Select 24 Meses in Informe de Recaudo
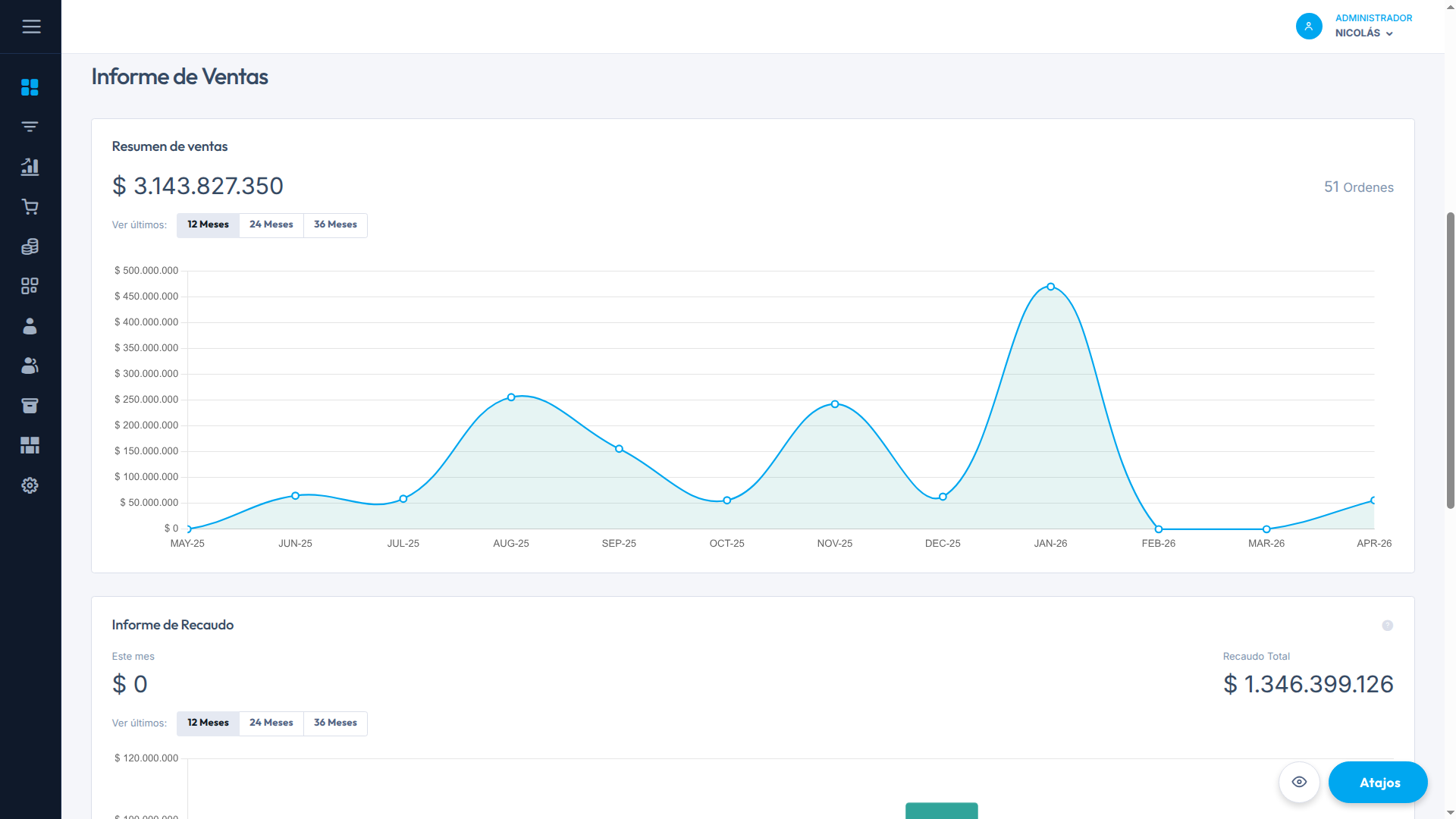Screen dimensions: 1456x819 (x=271, y=723)
